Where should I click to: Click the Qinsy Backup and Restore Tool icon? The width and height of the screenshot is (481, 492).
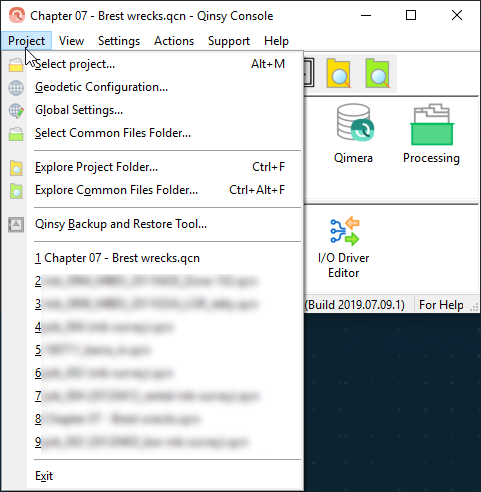coord(16,224)
